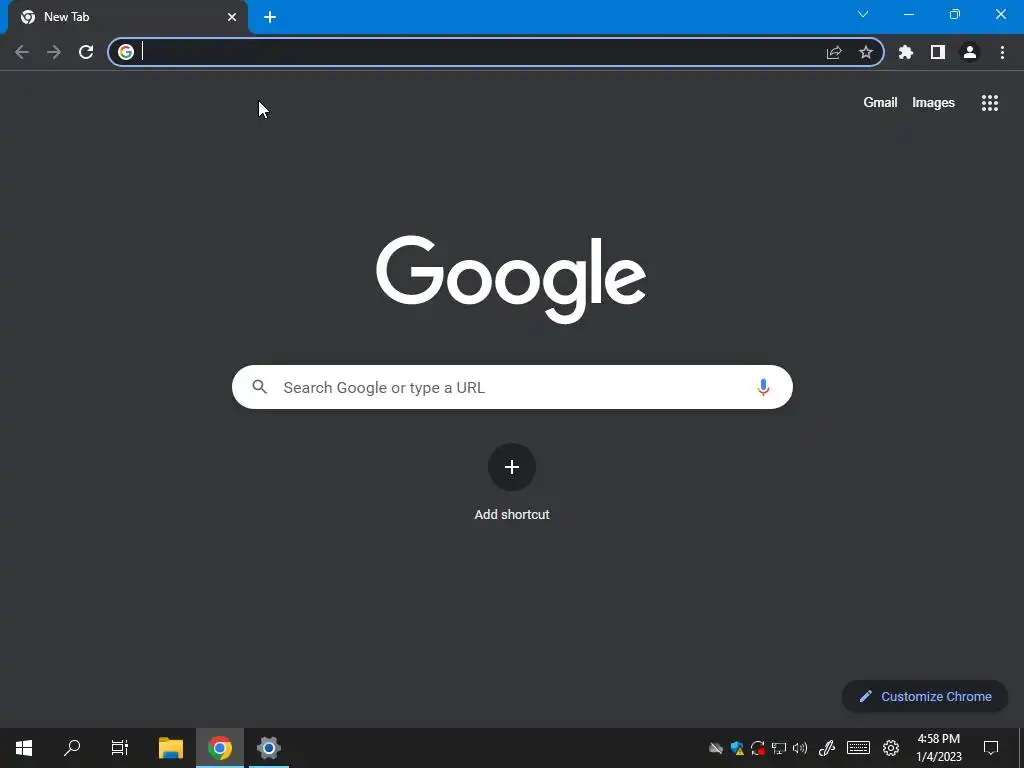Viewport: 1024px width, 768px height.
Task: Open the Chrome profile avatar menu
Action: tap(970, 52)
